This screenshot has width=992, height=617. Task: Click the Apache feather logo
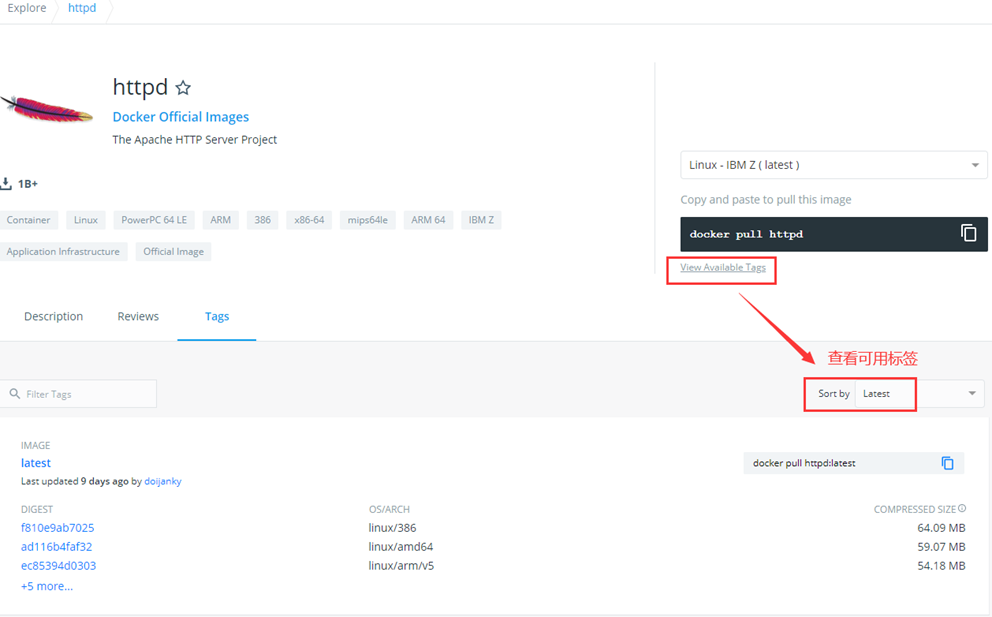tap(47, 109)
